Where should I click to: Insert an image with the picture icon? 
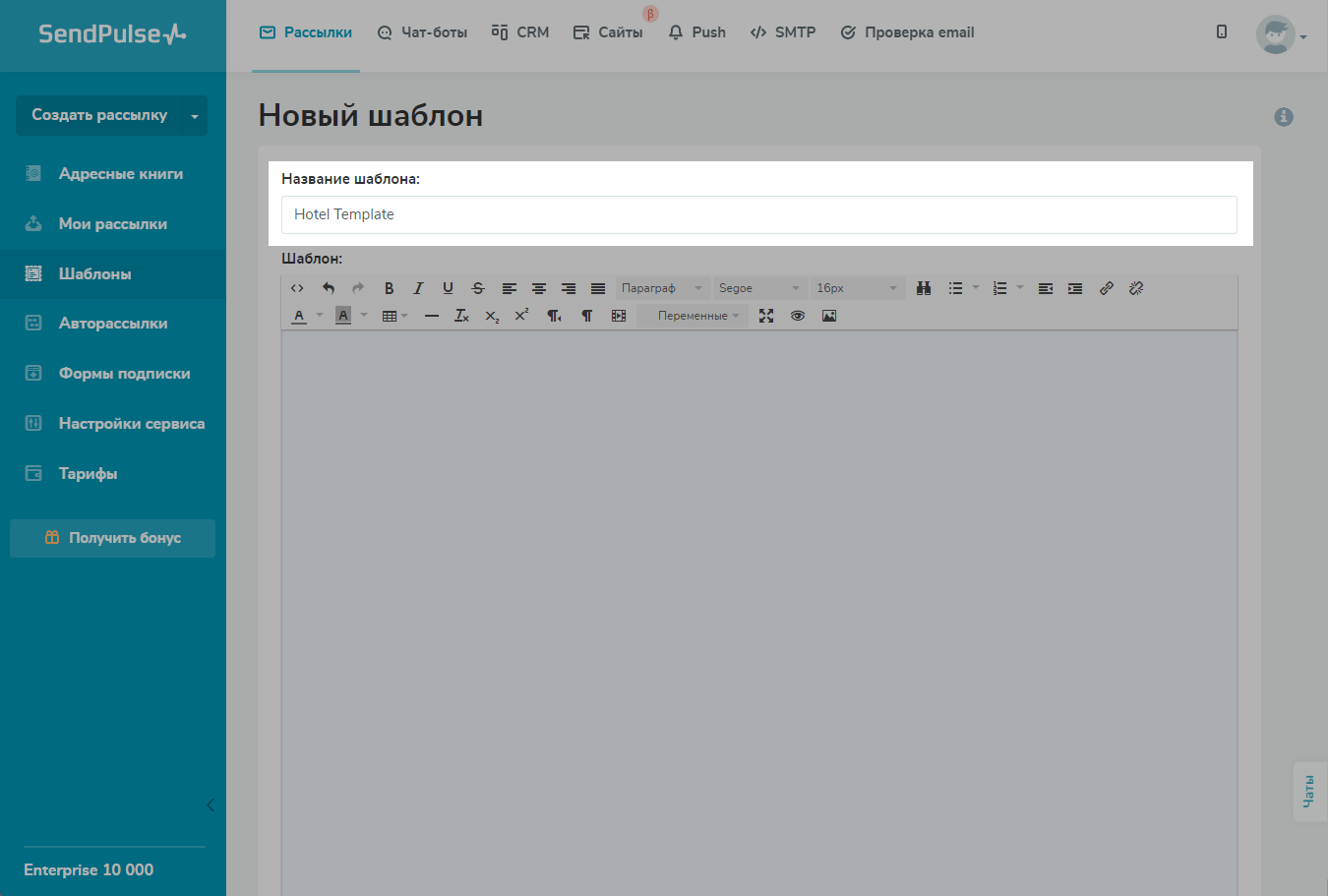[x=829, y=316]
